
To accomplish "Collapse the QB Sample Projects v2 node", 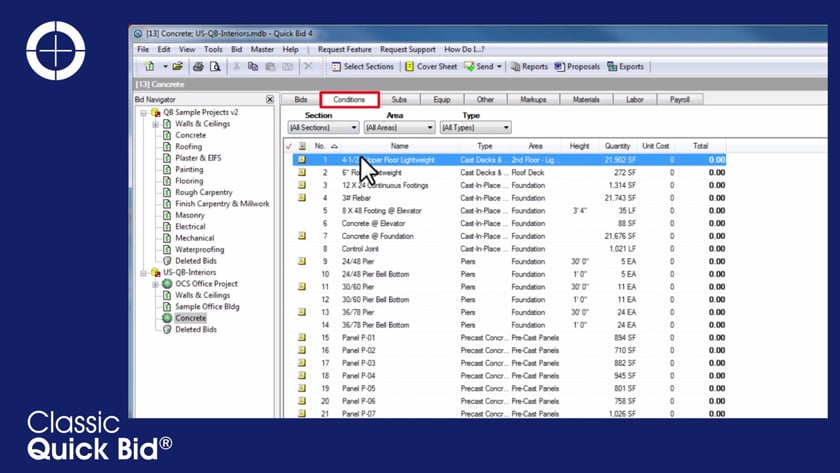I will coord(144,112).
